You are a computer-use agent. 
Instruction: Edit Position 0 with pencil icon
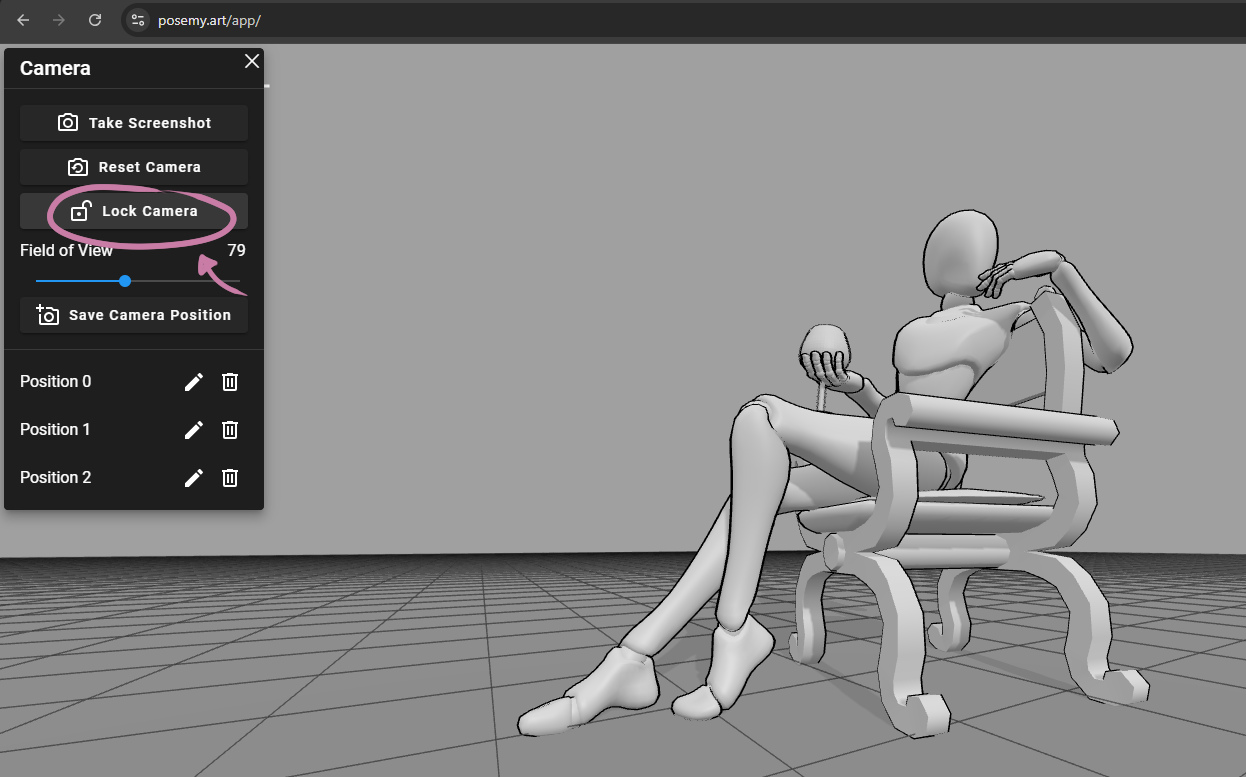(194, 382)
